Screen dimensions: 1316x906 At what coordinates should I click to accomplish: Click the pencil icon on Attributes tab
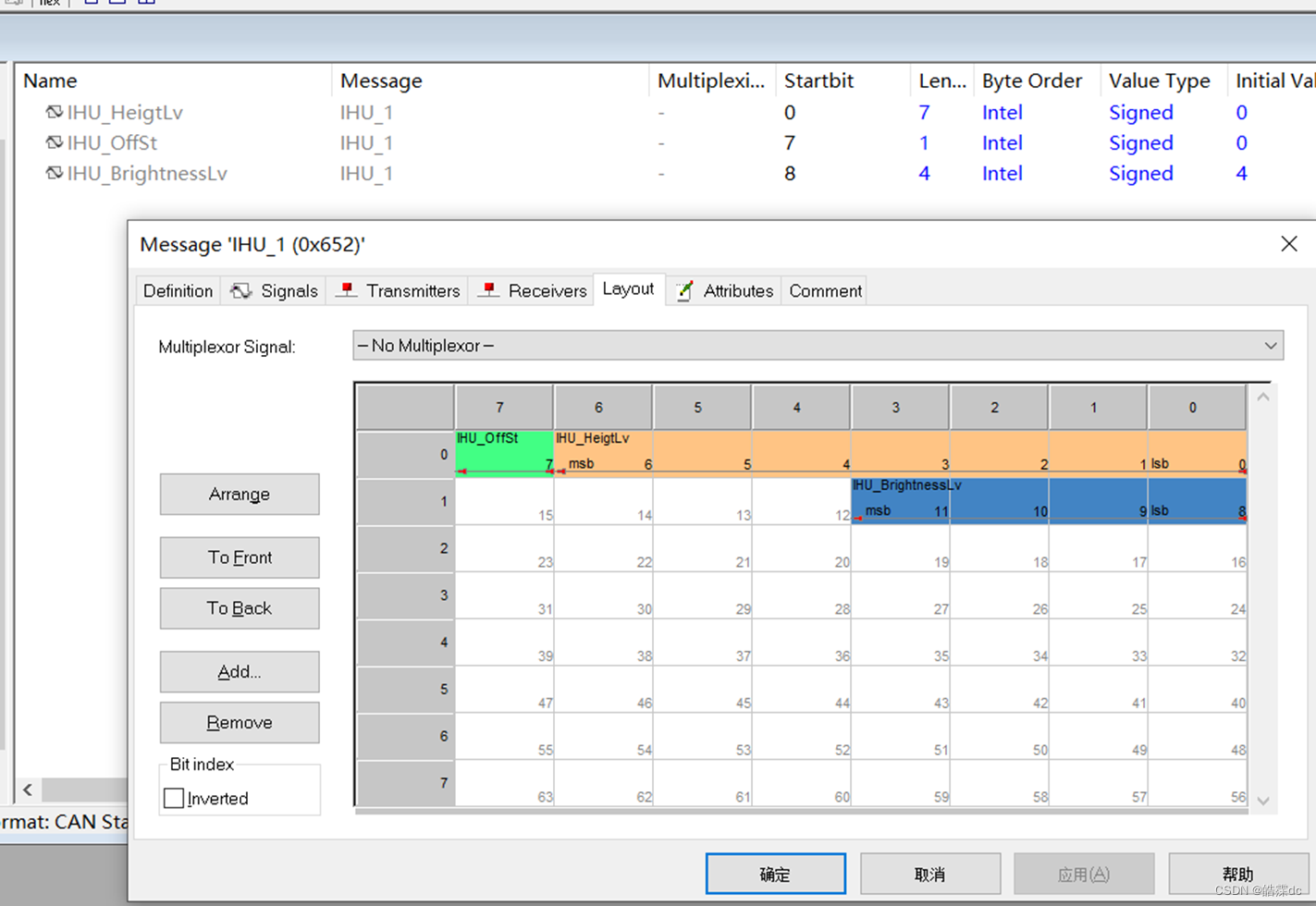pyautogui.click(x=684, y=289)
